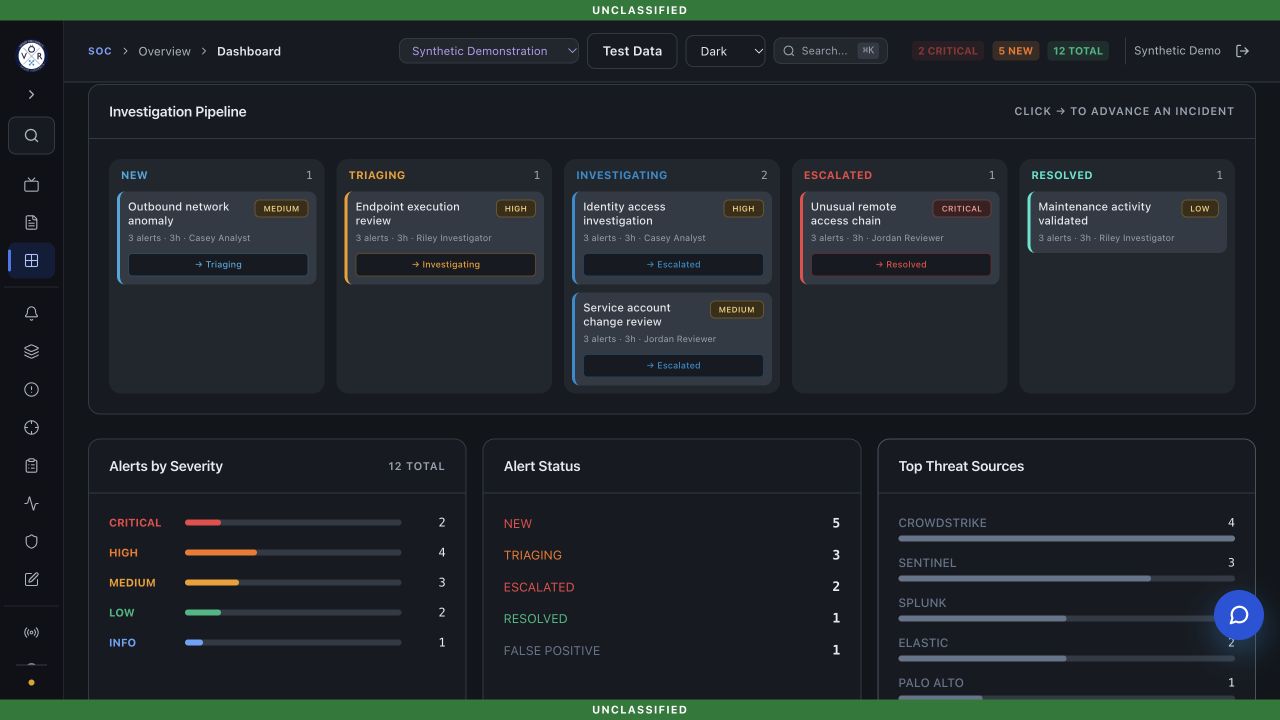
Task: Click CROWDSTRIKE in Top Threat Sources
Action: coord(942,523)
